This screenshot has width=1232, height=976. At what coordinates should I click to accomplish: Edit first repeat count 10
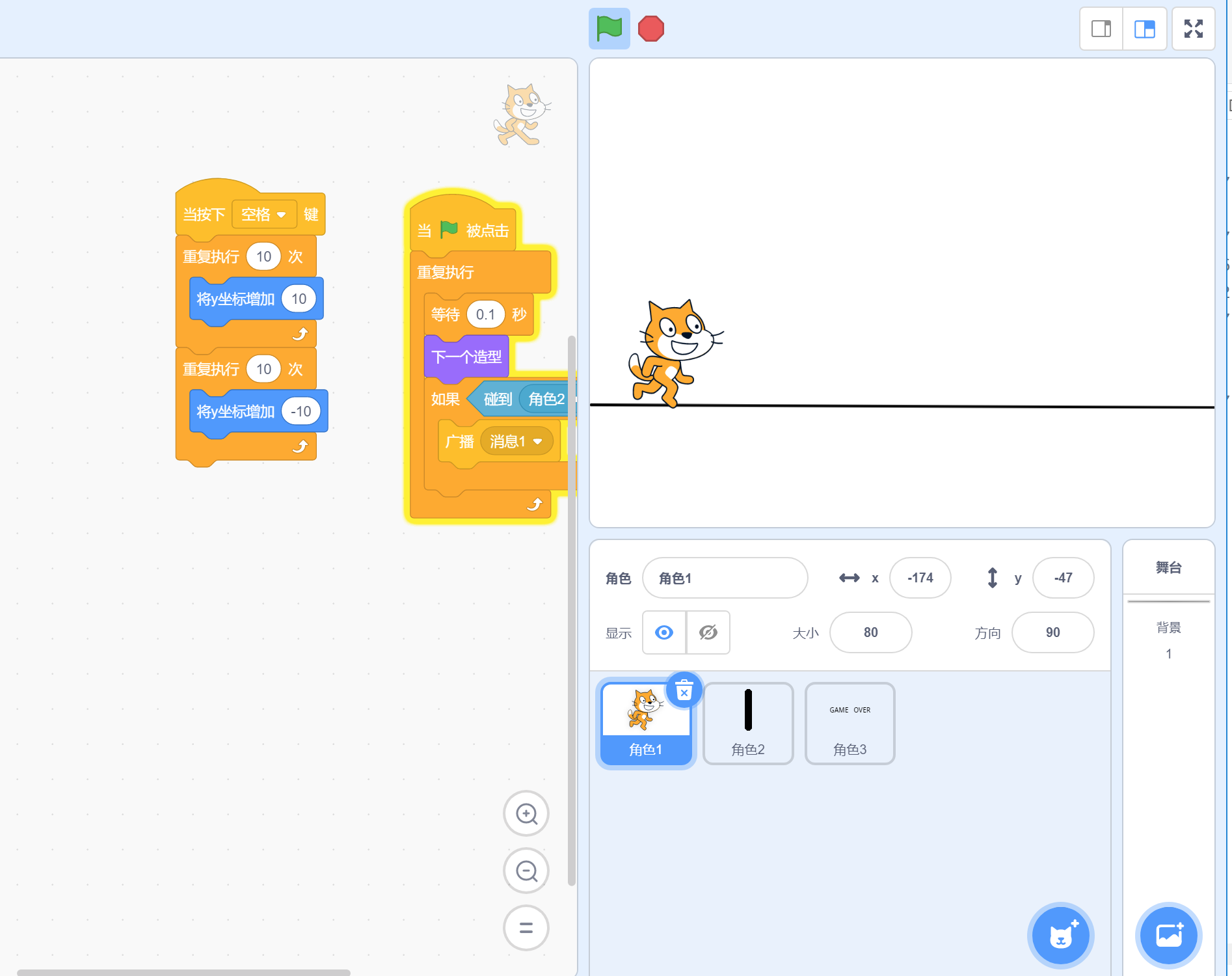click(263, 256)
